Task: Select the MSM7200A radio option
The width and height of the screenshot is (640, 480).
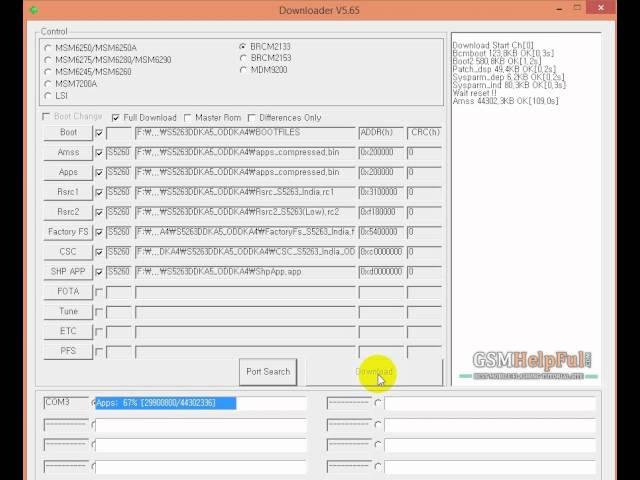Action: click(48, 84)
